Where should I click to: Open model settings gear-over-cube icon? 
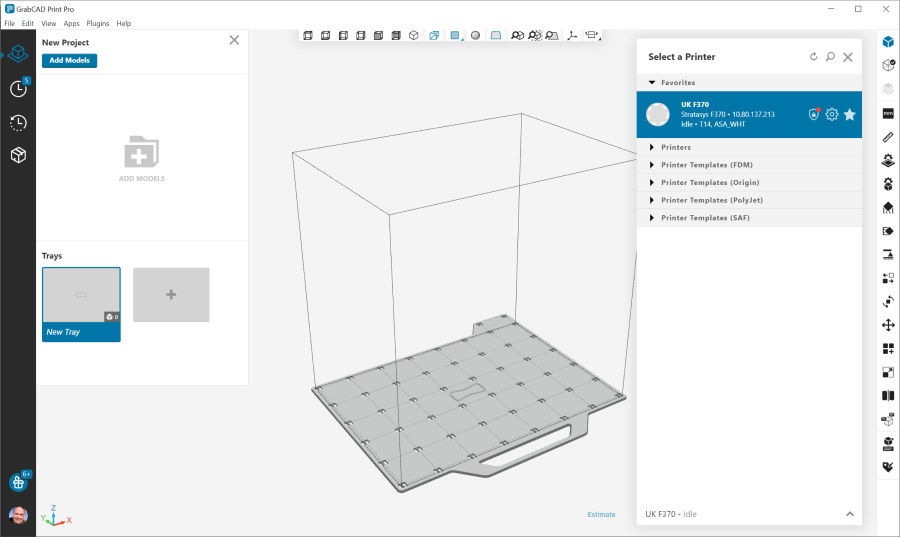[888, 184]
